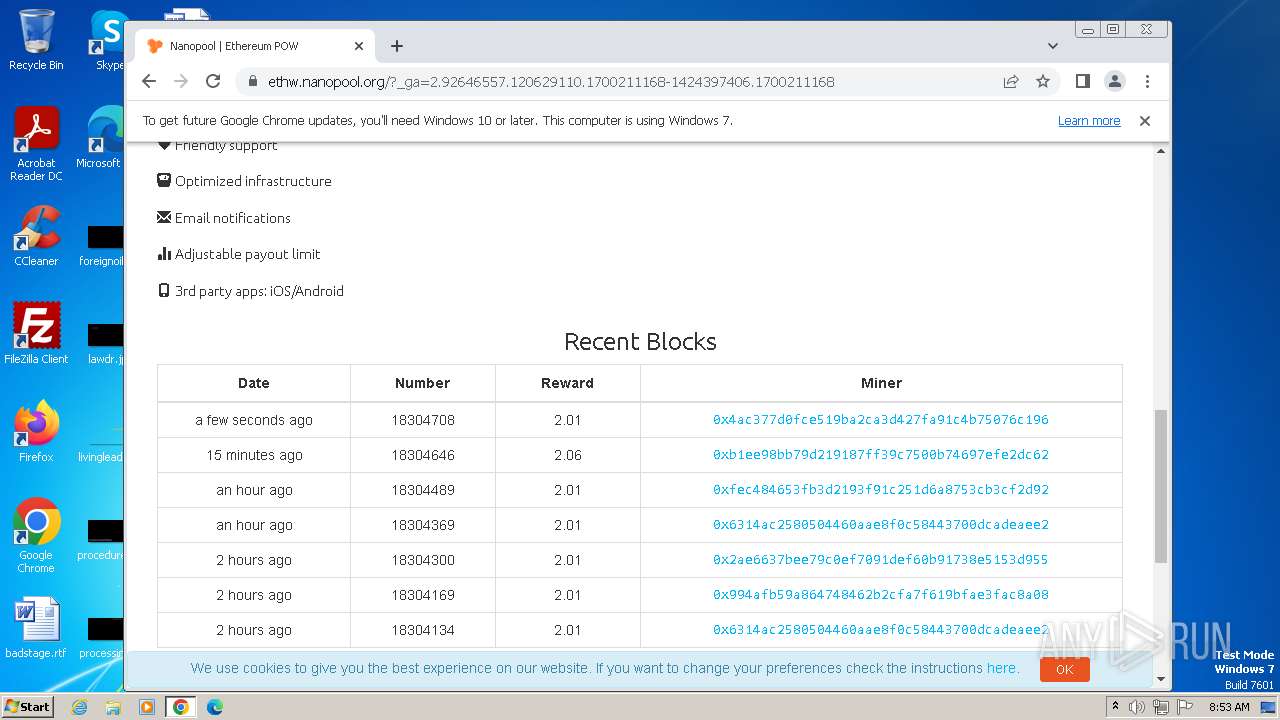Click block number 18304646
This screenshot has height=720, width=1280.
[423, 455]
